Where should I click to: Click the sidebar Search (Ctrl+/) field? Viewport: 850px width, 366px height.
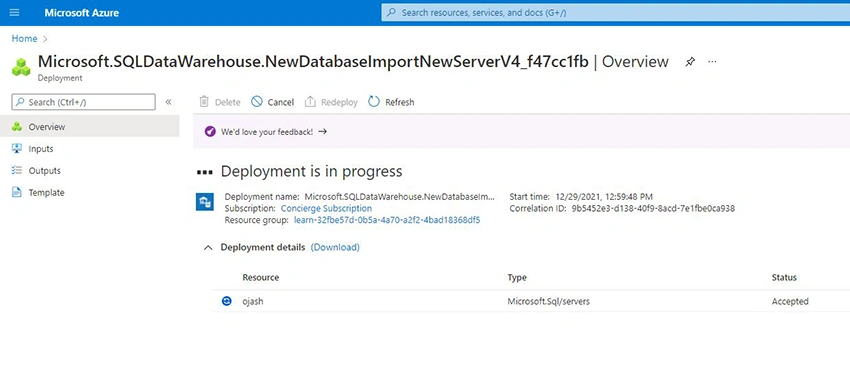(x=83, y=102)
